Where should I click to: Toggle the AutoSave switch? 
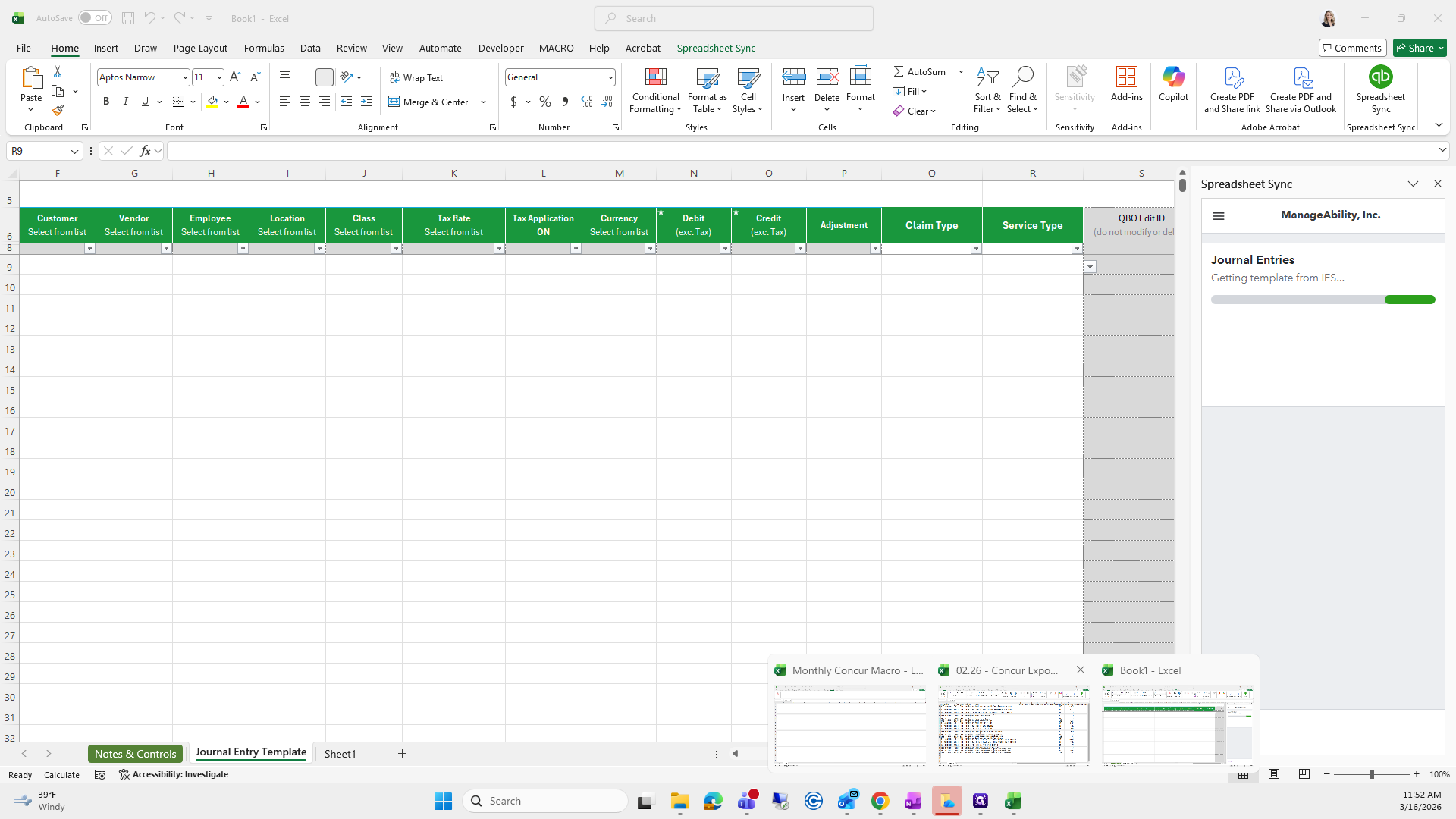[95, 18]
